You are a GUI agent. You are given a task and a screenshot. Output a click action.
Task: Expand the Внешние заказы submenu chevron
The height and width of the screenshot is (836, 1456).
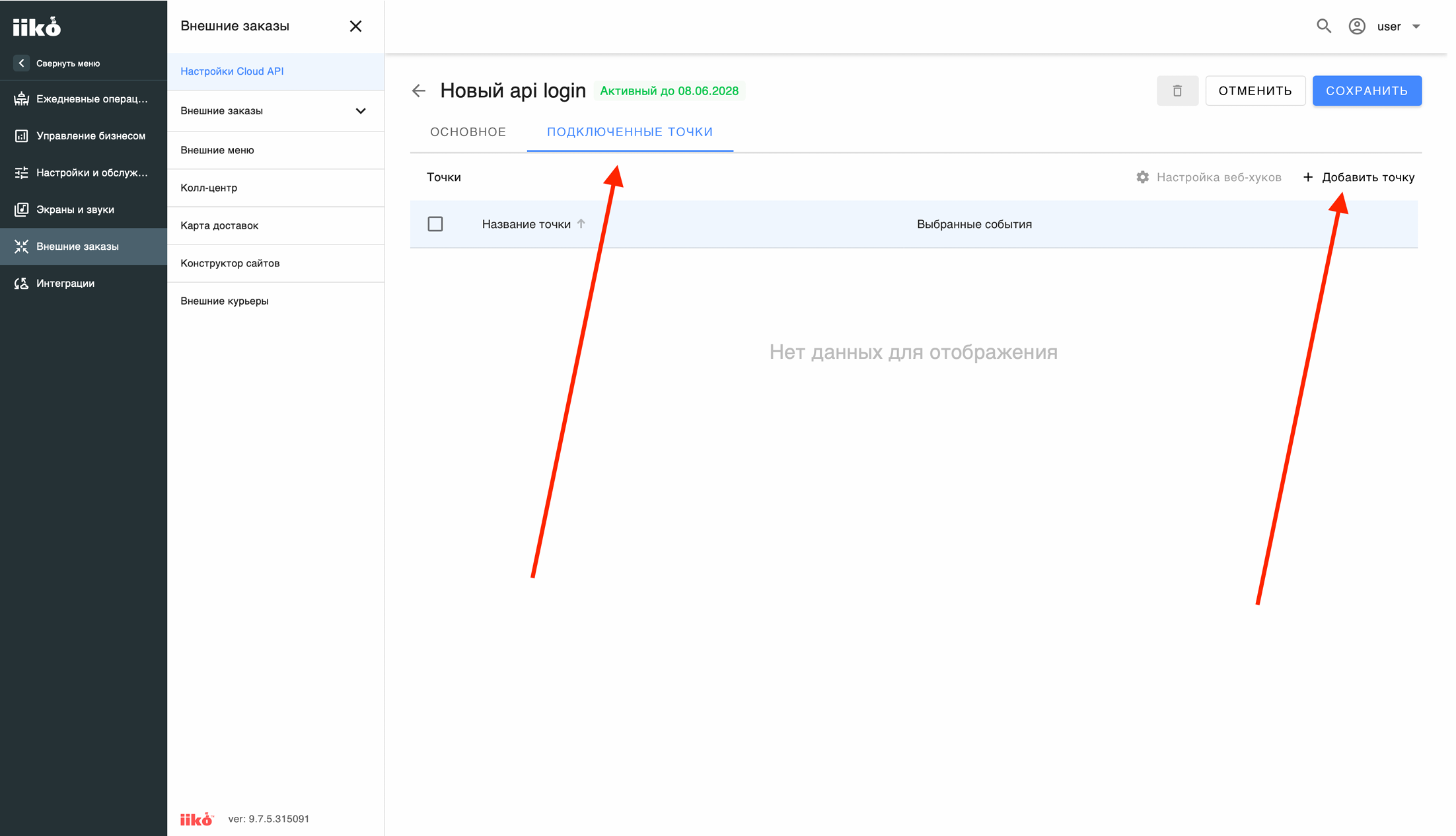point(361,110)
